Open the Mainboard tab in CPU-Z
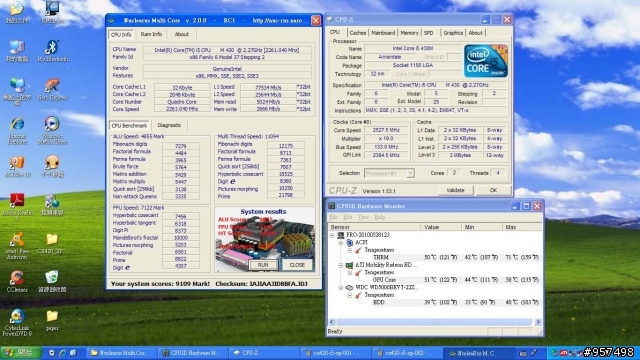The width and height of the screenshot is (640, 360). [x=383, y=33]
